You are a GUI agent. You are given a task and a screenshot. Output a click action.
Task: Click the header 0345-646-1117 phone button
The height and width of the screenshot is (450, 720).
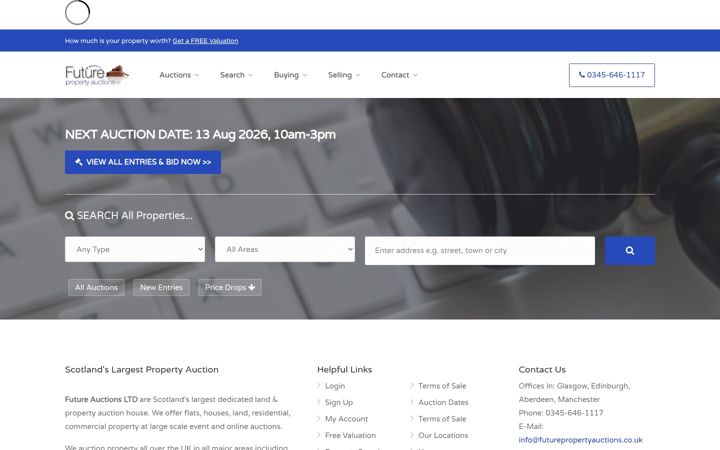pos(612,75)
